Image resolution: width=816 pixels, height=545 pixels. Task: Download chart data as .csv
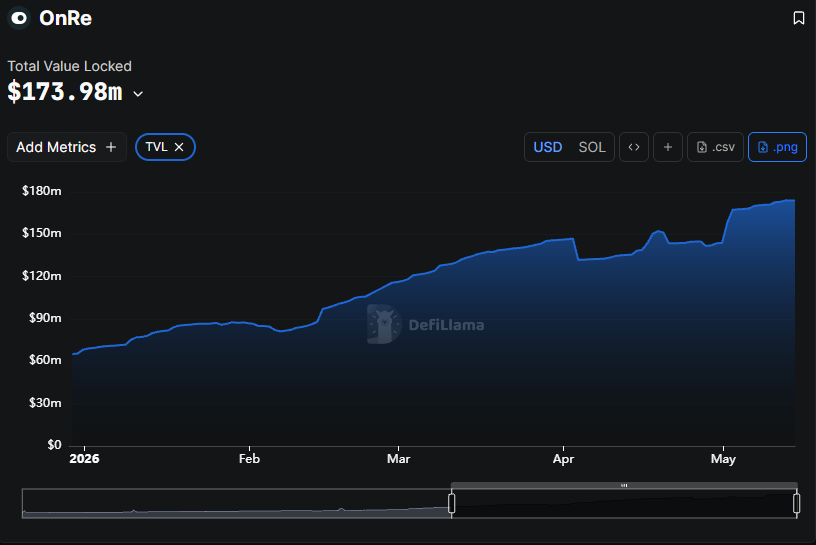click(x=716, y=147)
